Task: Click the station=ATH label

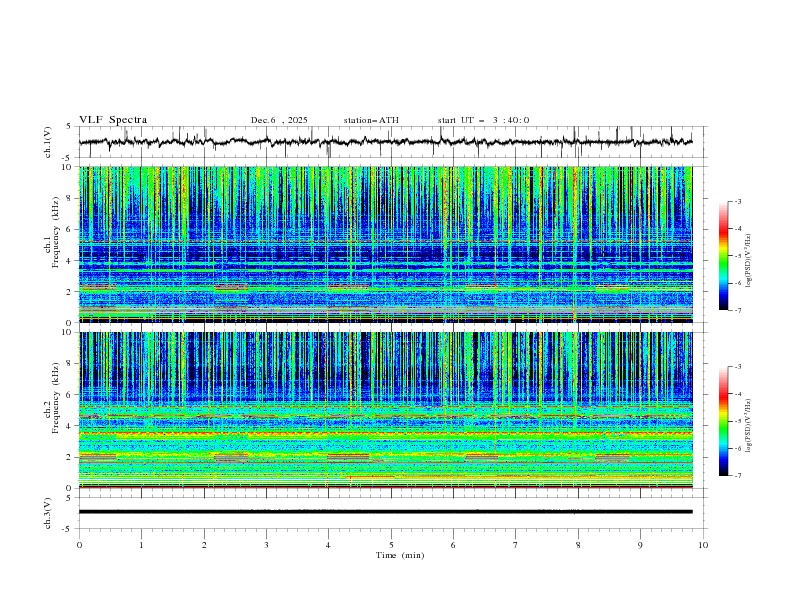Action: tap(371, 120)
